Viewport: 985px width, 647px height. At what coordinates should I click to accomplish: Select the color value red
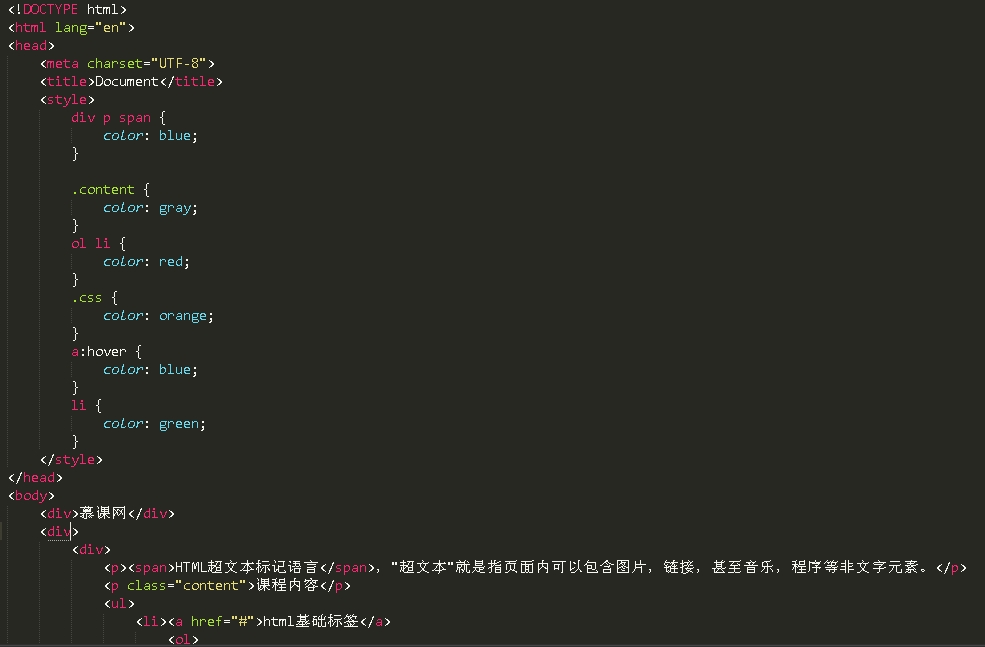coord(169,261)
